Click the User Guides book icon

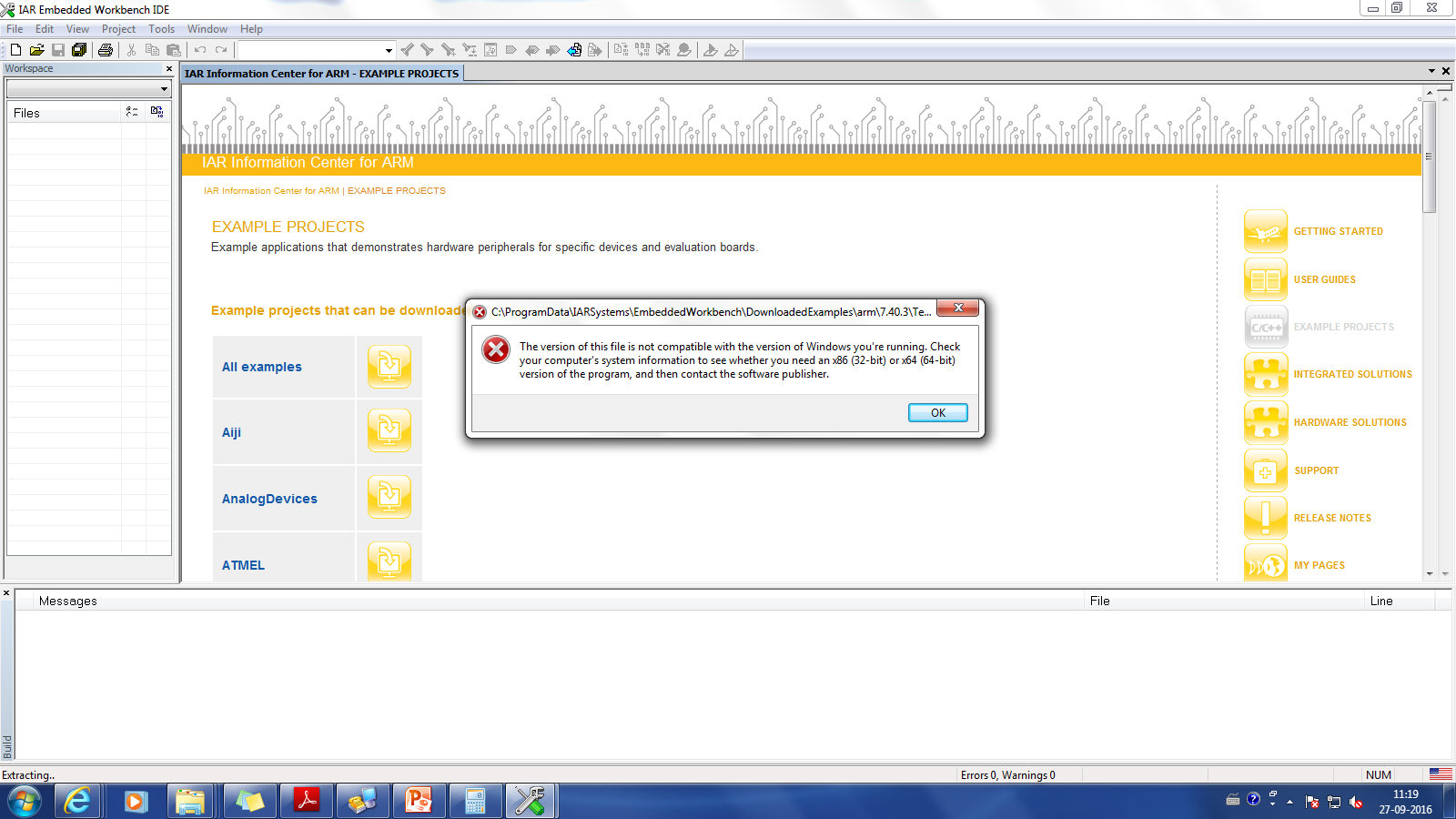pos(1266,278)
